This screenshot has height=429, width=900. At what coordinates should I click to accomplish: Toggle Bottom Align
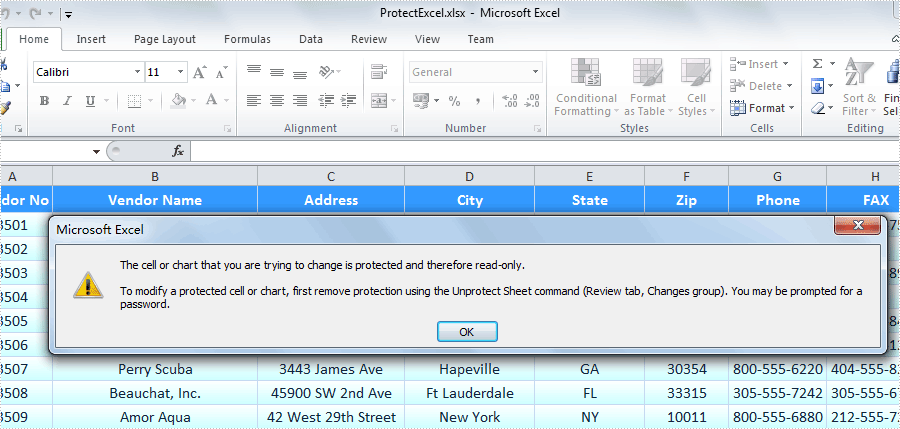300,74
